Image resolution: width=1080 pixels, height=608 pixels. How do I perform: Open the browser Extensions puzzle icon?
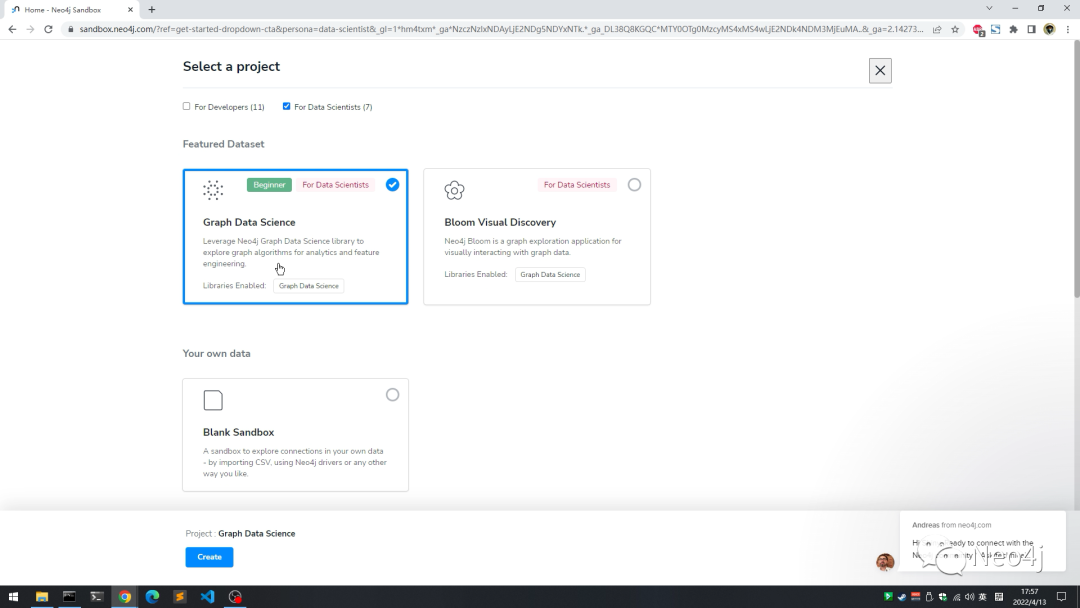click(x=1013, y=30)
